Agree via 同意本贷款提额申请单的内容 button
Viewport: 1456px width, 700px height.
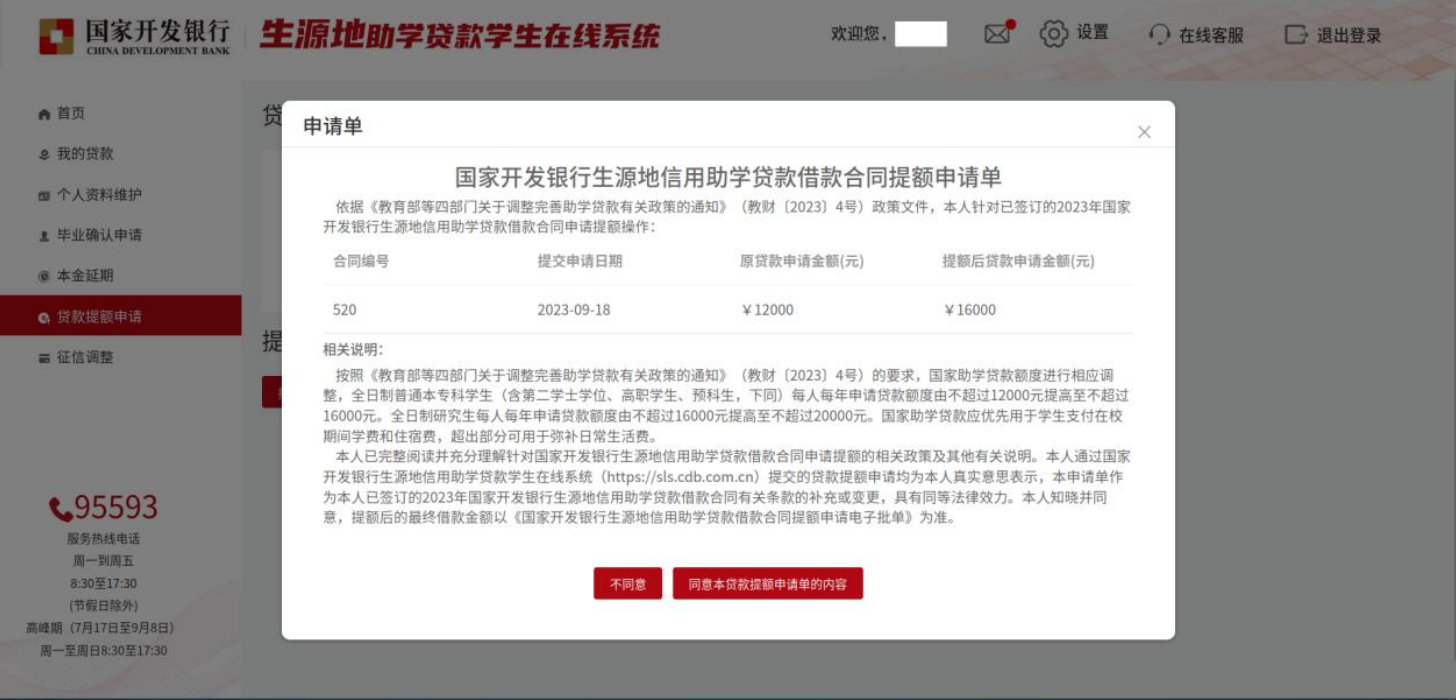point(767,584)
